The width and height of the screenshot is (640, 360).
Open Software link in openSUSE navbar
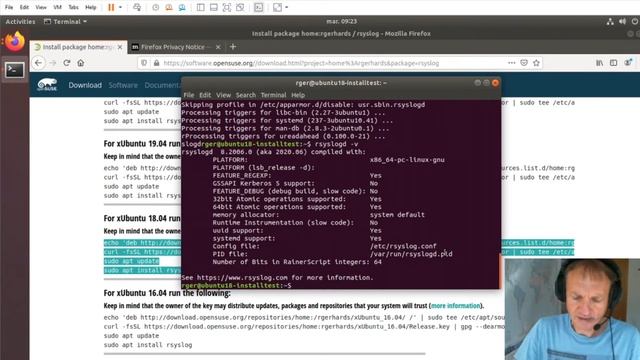[x=123, y=85]
